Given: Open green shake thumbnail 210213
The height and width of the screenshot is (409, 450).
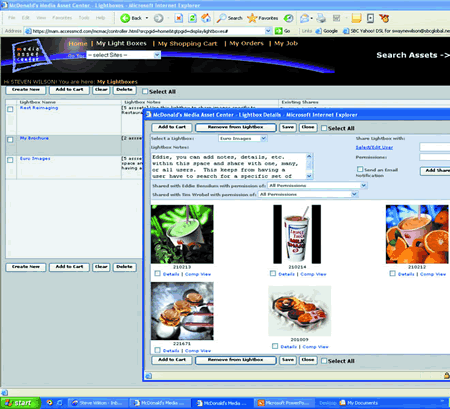Looking at the screenshot, I should (182, 234).
